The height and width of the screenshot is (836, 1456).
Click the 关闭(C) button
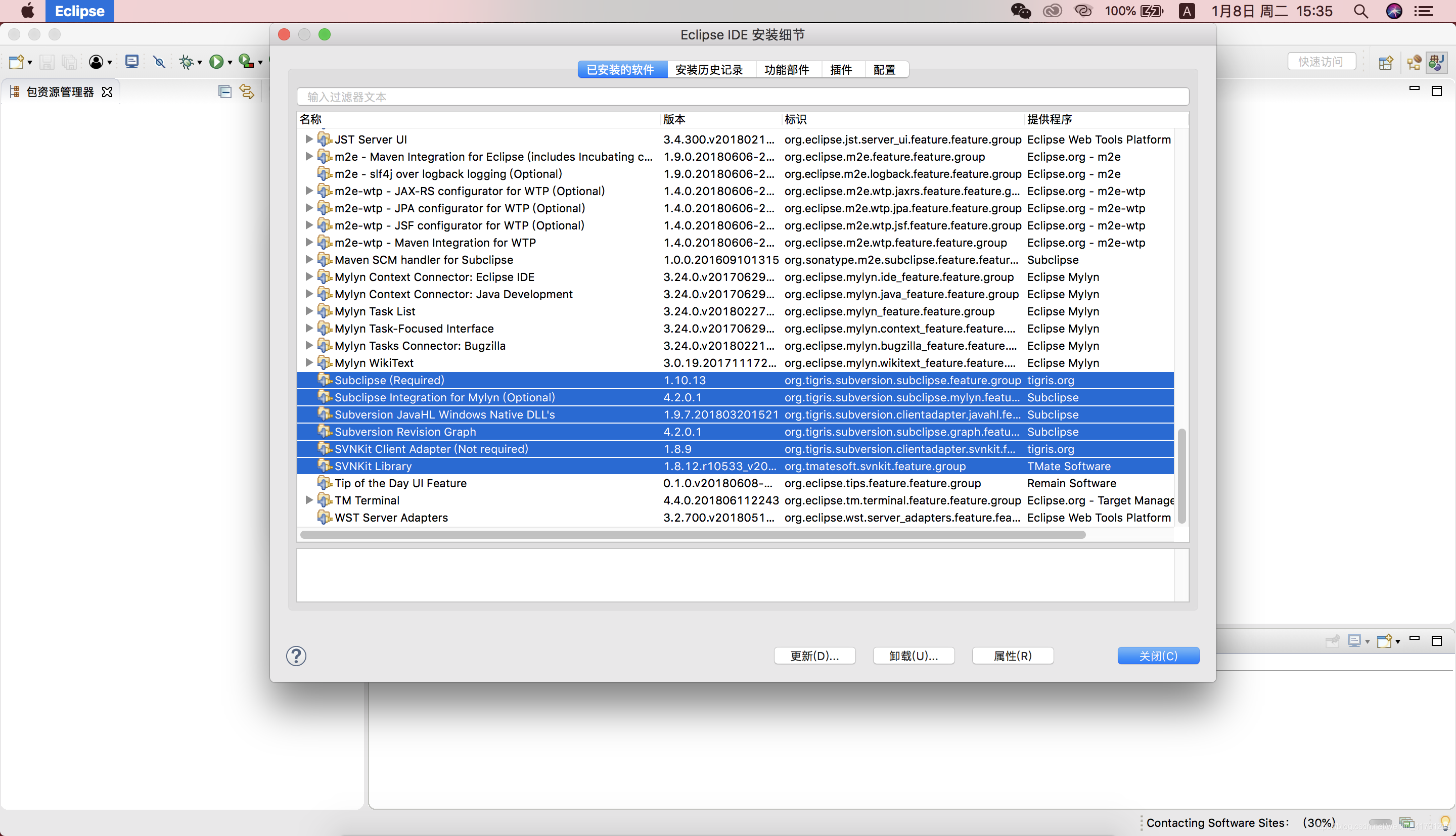click(x=1159, y=656)
